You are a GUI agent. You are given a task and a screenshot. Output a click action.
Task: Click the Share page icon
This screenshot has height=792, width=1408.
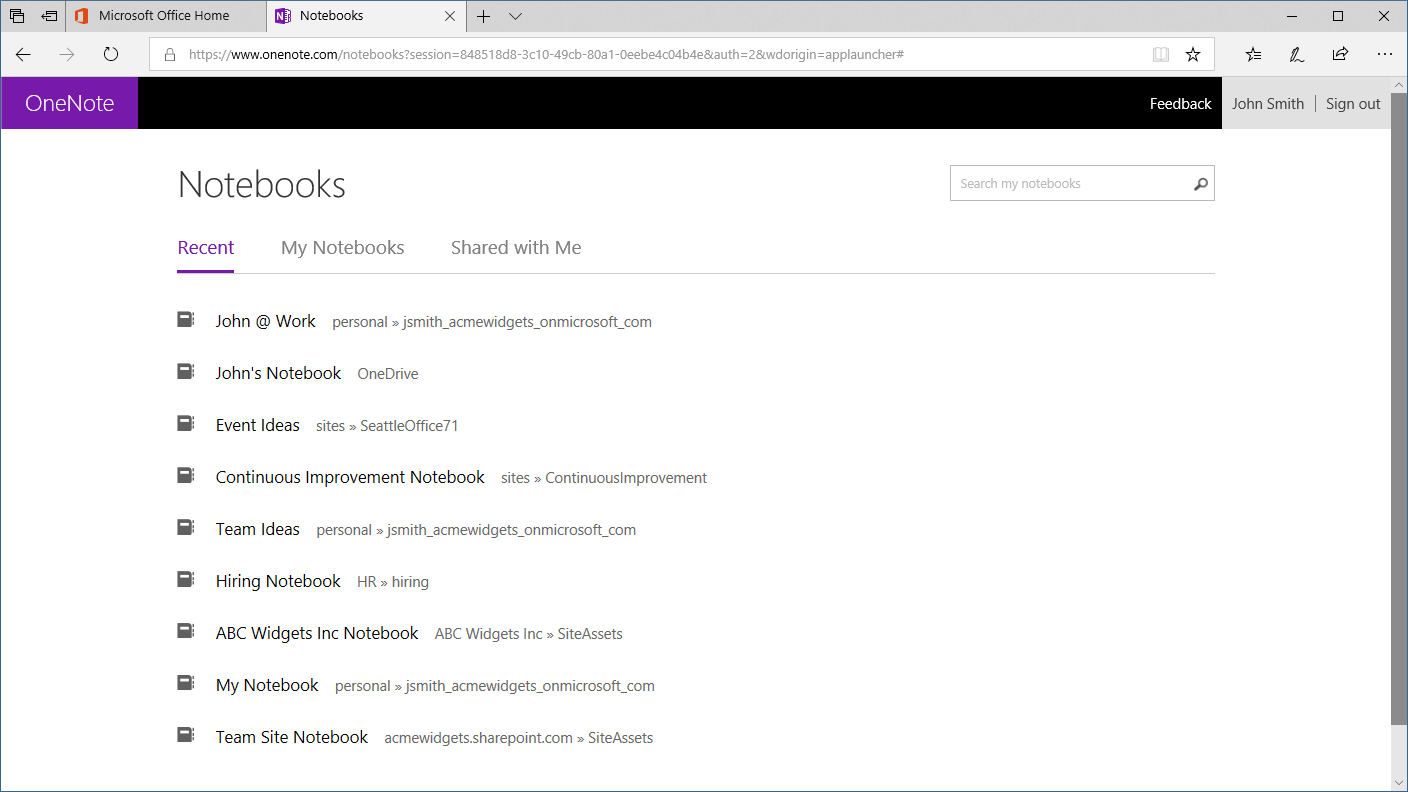(x=1340, y=55)
